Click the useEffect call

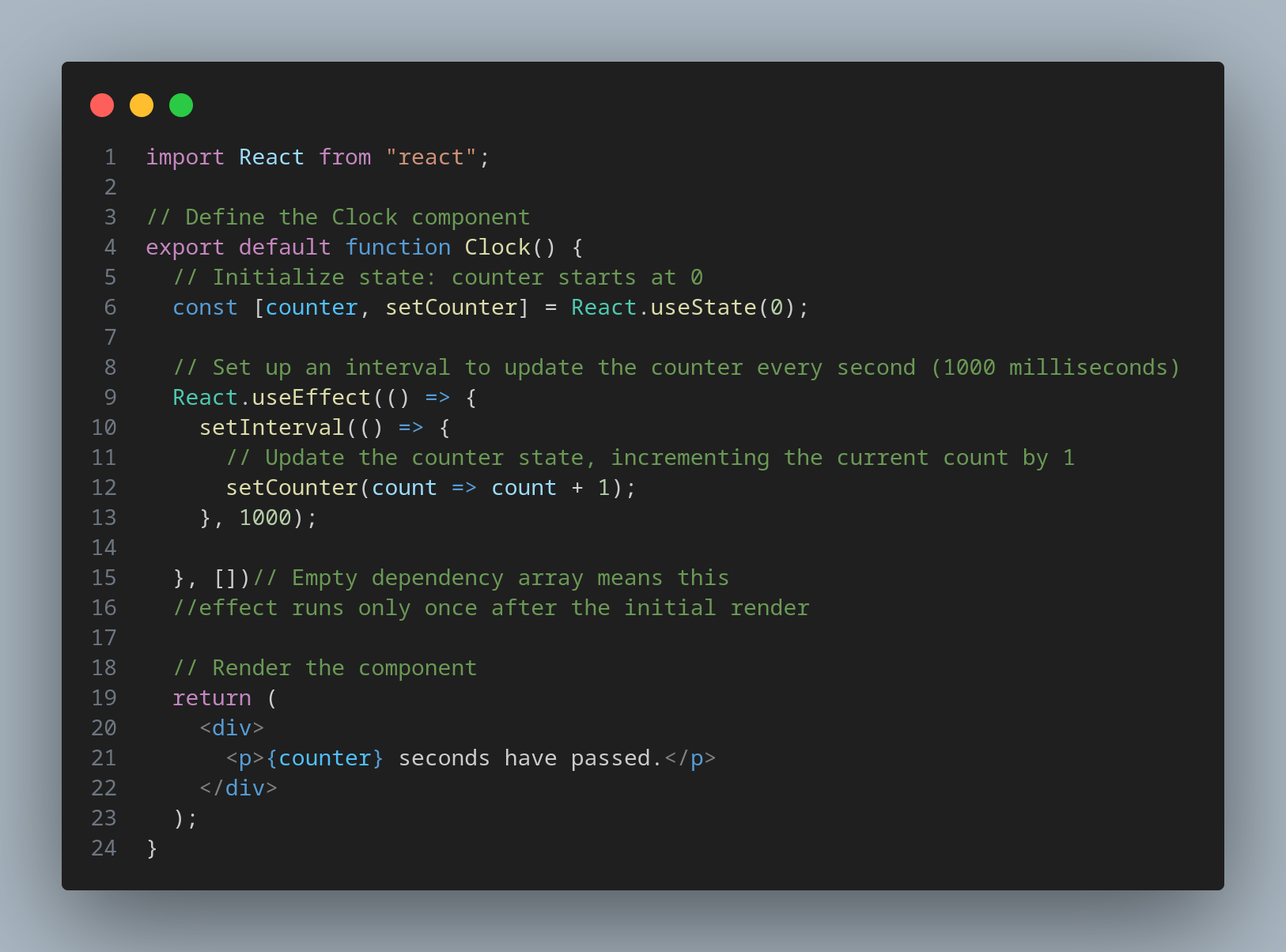tap(311, 398)
